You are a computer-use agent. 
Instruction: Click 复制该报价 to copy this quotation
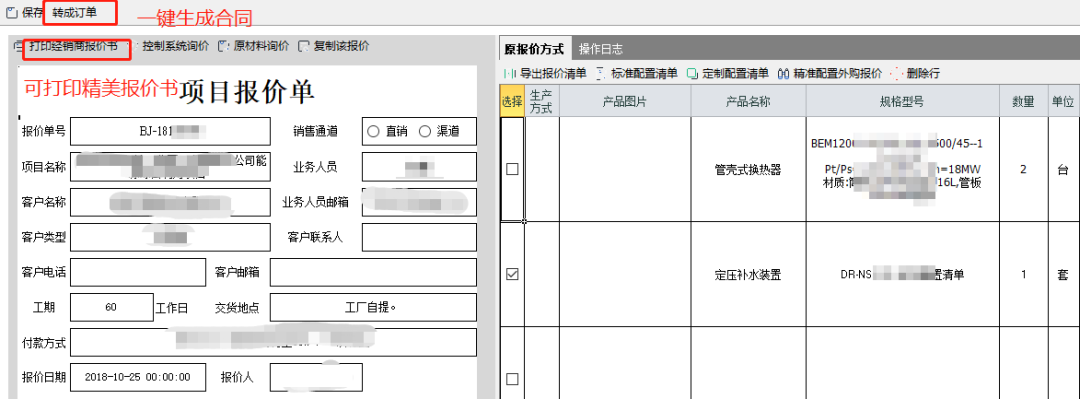click(x=342, y=47)
